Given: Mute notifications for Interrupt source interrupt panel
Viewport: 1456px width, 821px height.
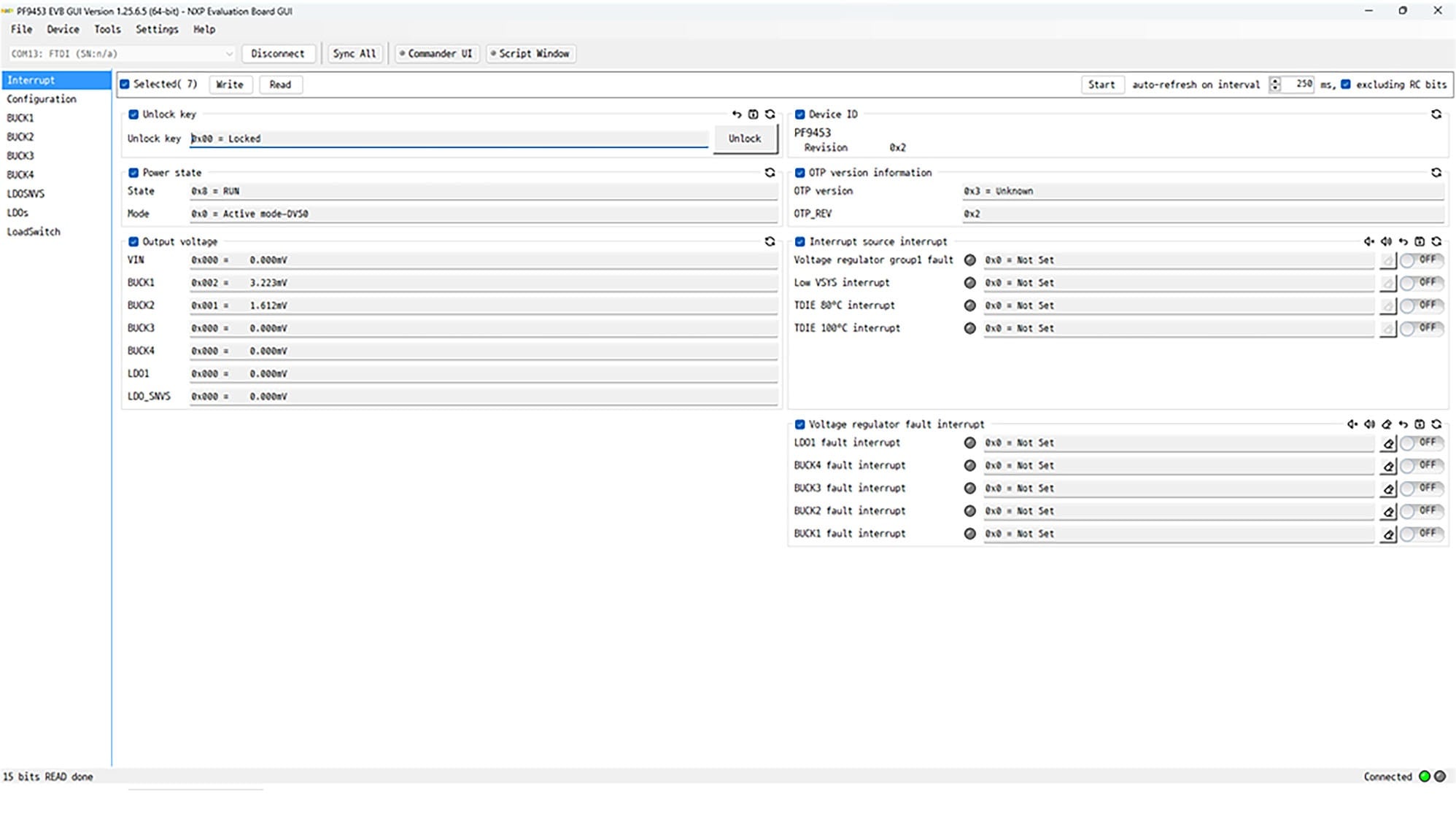Looking at the screenshot, I should [1369, 241].
